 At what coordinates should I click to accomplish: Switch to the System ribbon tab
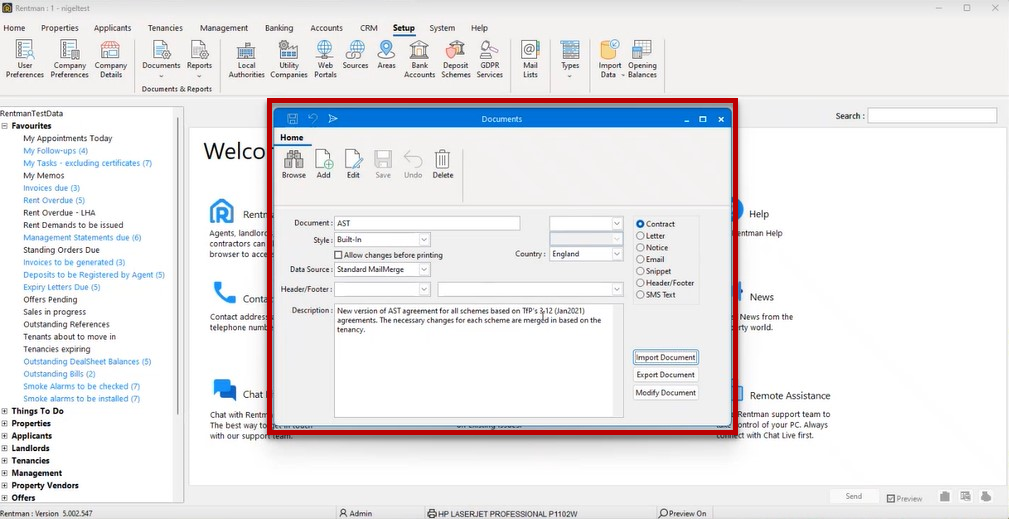[442, 28]
